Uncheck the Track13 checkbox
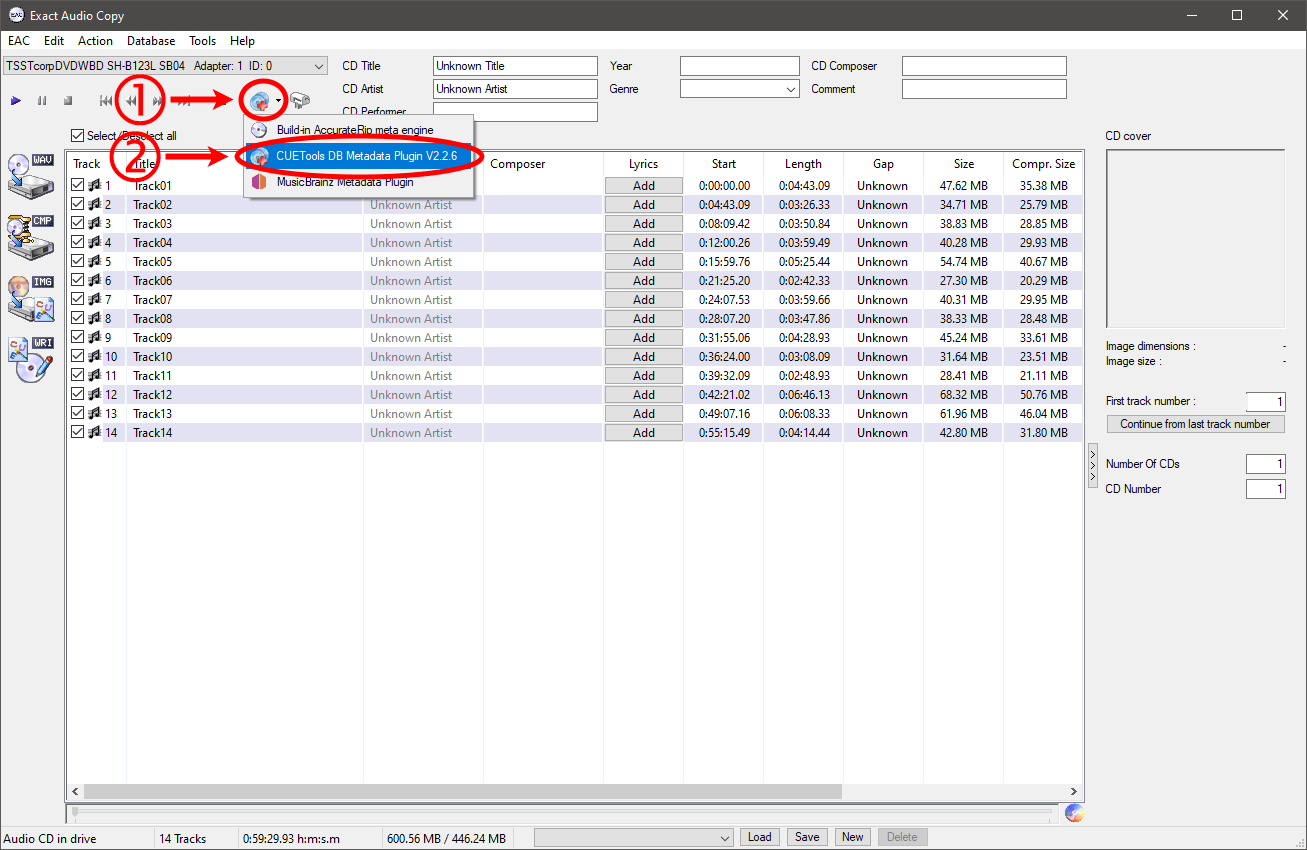 [x=78, y=413]
